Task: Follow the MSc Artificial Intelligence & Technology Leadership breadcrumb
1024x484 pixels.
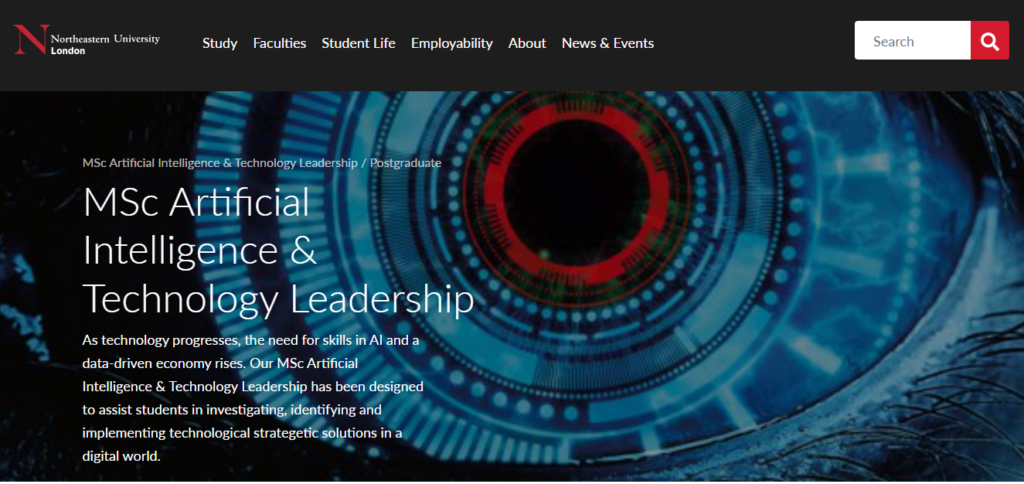Action: click(220, 163)
